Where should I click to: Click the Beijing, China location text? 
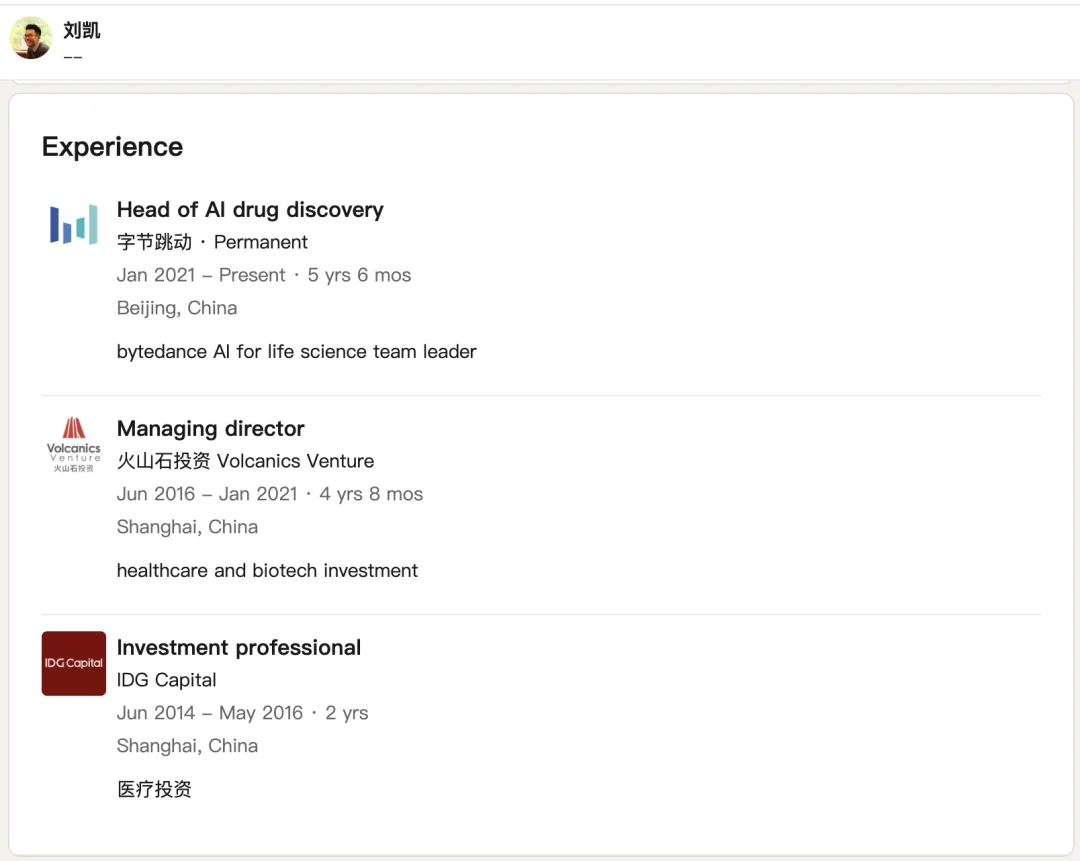pyautogui.click(x=177, y=308)
